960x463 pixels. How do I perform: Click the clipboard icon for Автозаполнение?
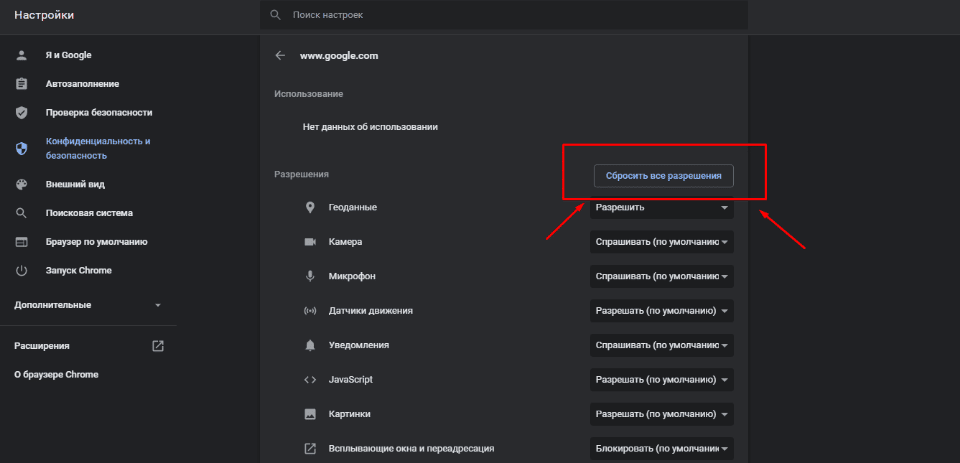click(x=21, y=84)
